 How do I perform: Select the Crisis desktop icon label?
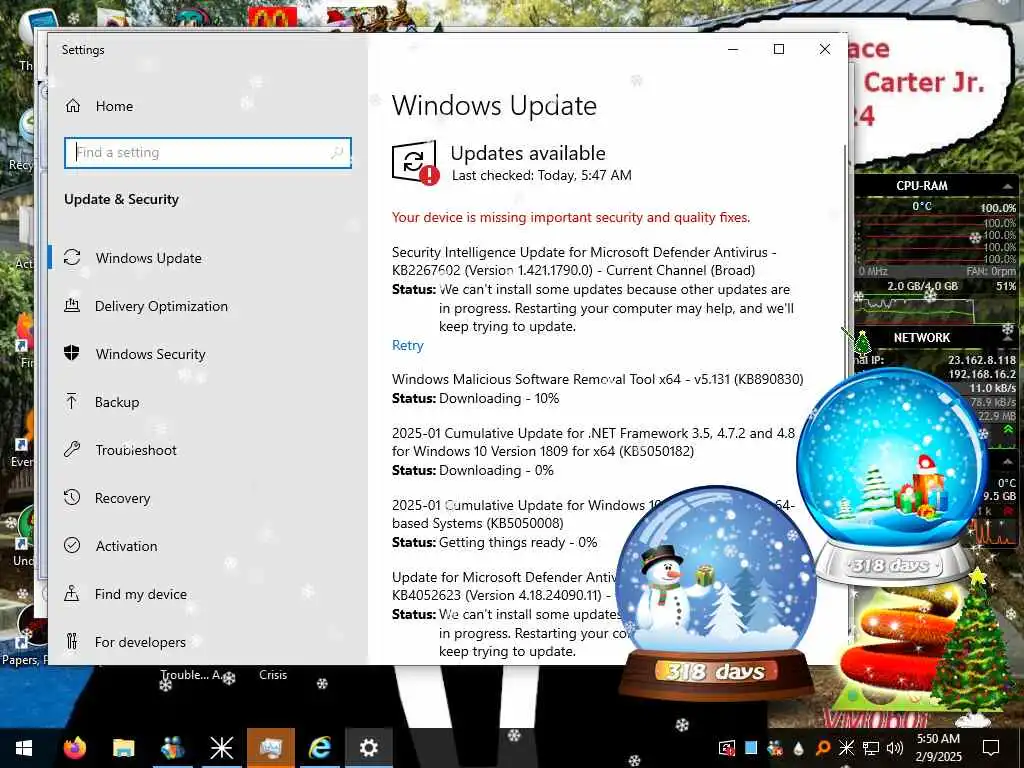tap(273, 675)
